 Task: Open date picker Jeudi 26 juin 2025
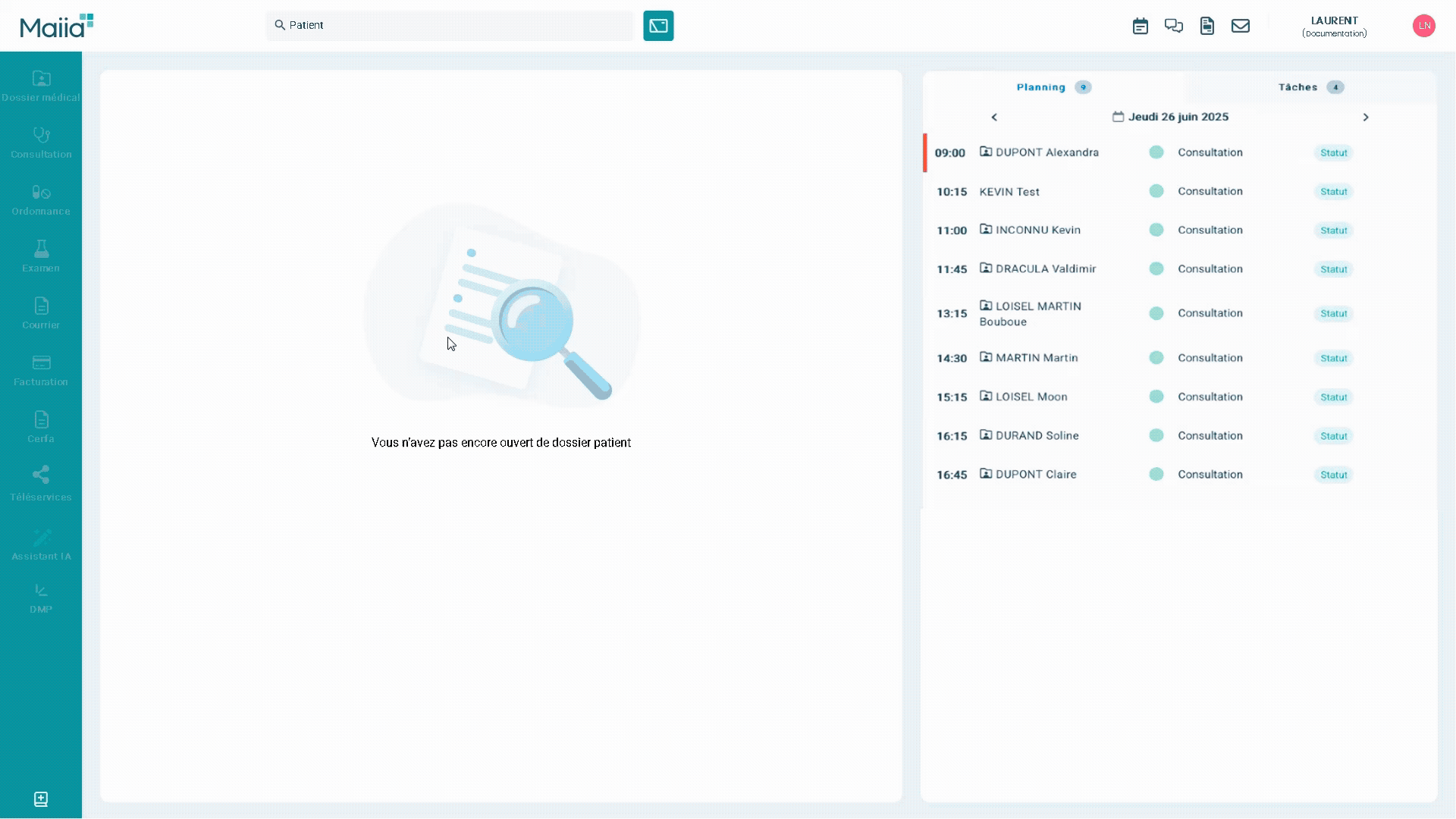tap(1170, 117)
